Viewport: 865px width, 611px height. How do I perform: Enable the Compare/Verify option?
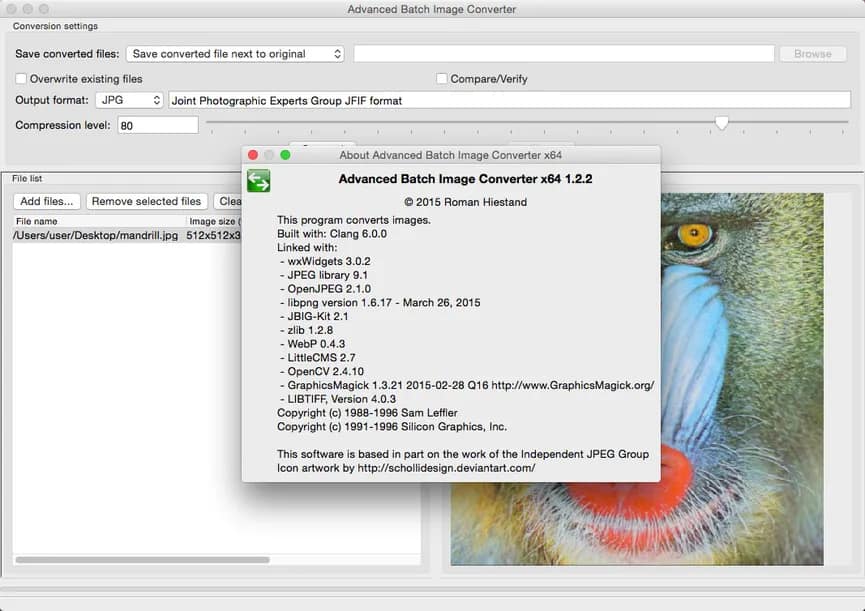click(440, 78)
